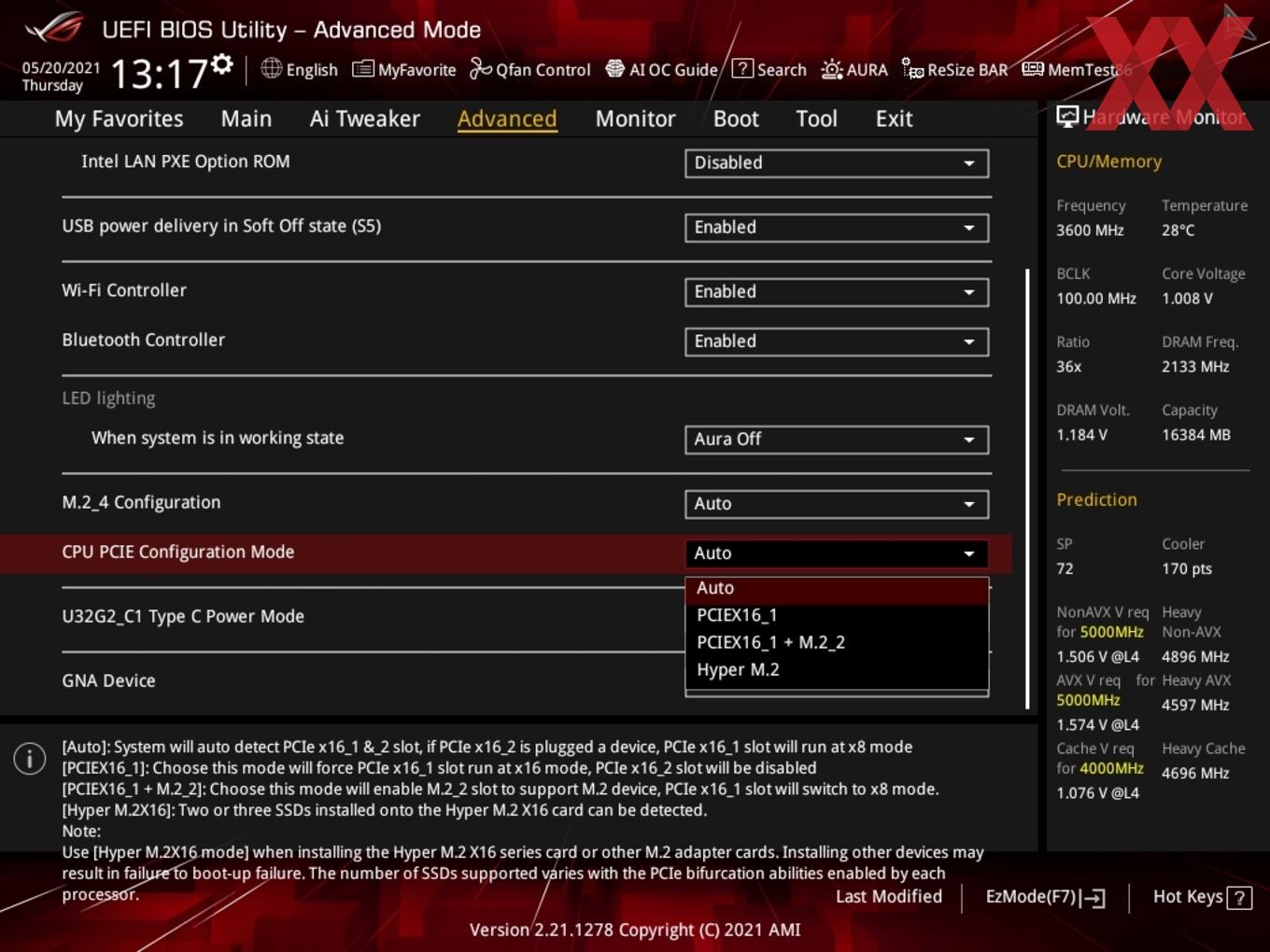Select U32G2_C1 Type C Power Mode row
This screenshot has width=1270, height=952.
[x=183, y=616]
